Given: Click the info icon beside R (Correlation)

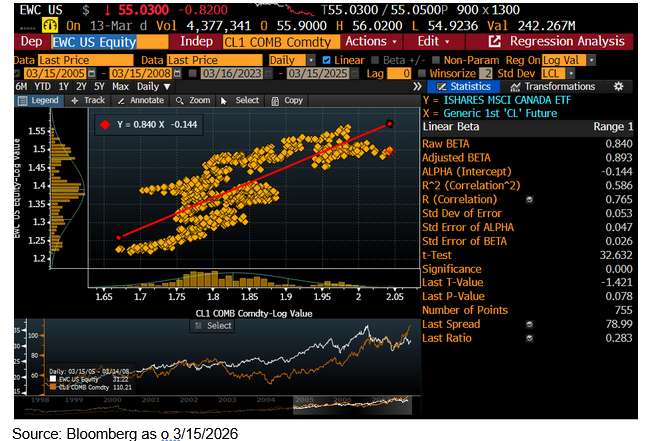Looking at the screenshot, I should [529, 200].
